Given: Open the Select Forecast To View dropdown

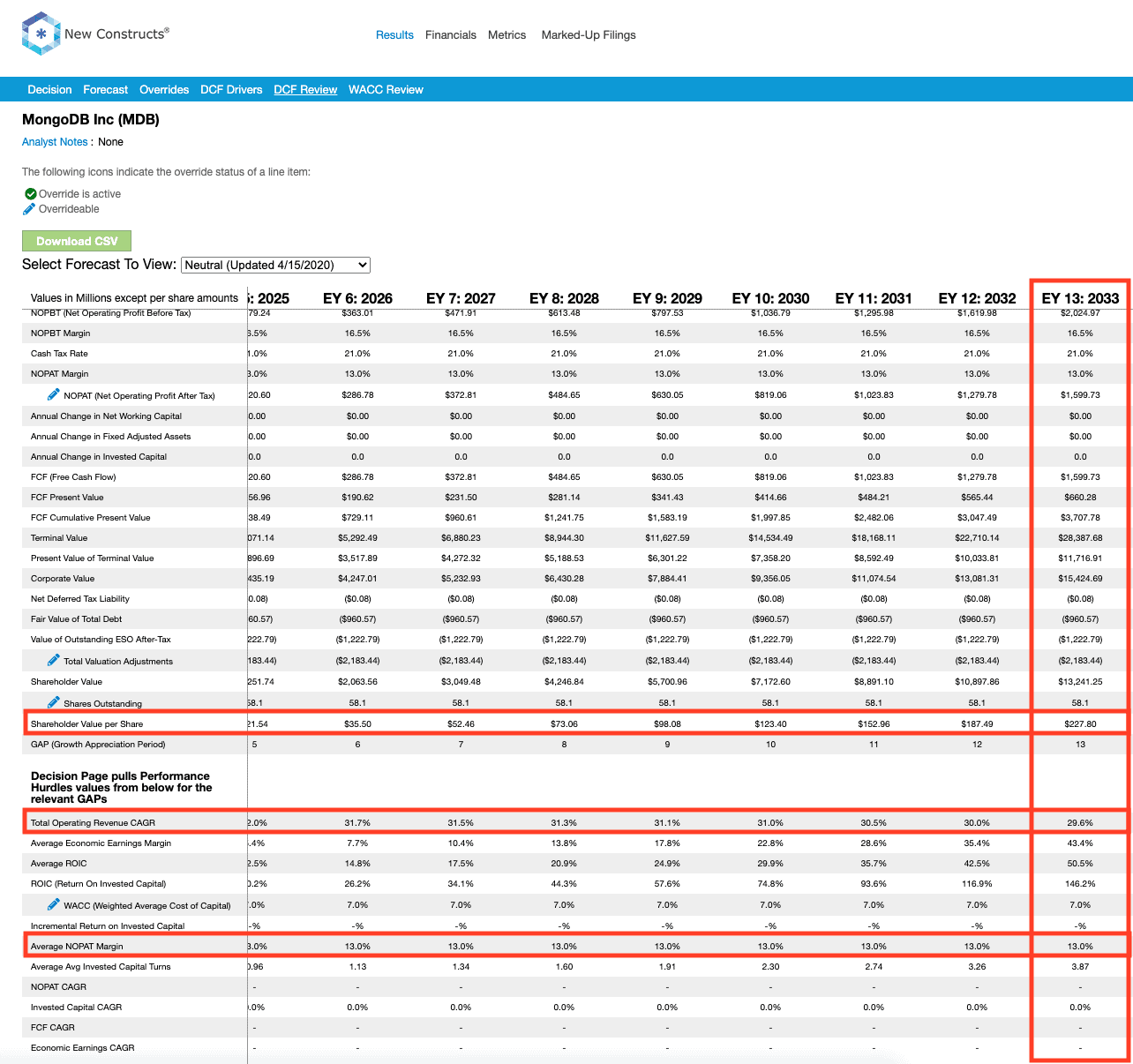Looking at the screenshot, I should point(275,265).
